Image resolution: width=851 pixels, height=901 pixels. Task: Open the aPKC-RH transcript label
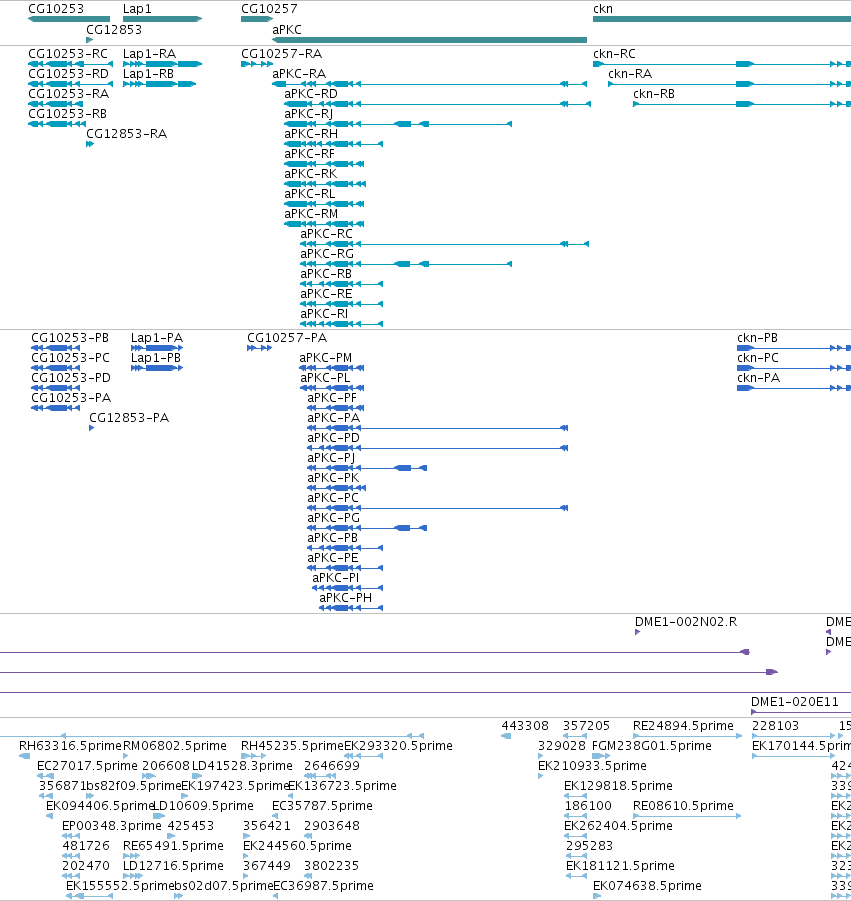[311, 134]
